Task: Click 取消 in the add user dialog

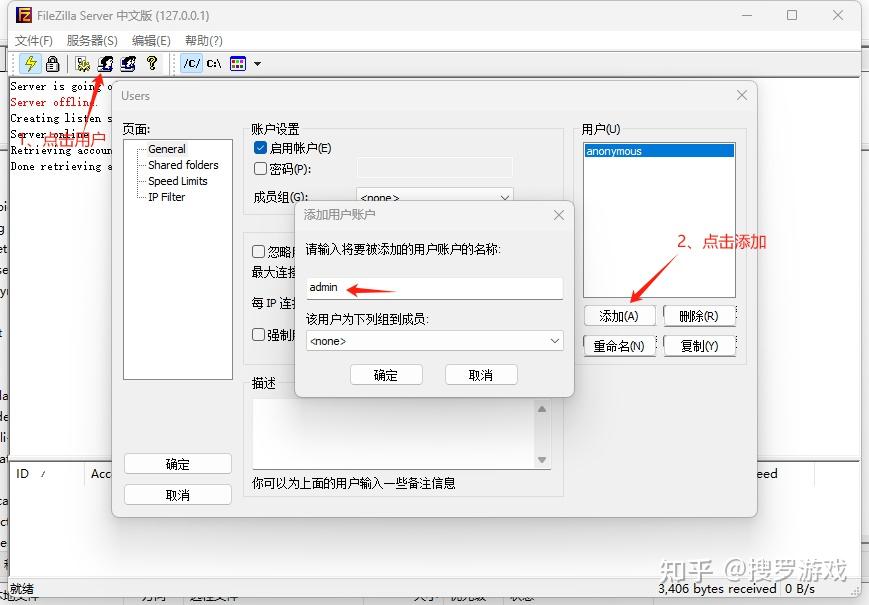Action: coord(481,375)
